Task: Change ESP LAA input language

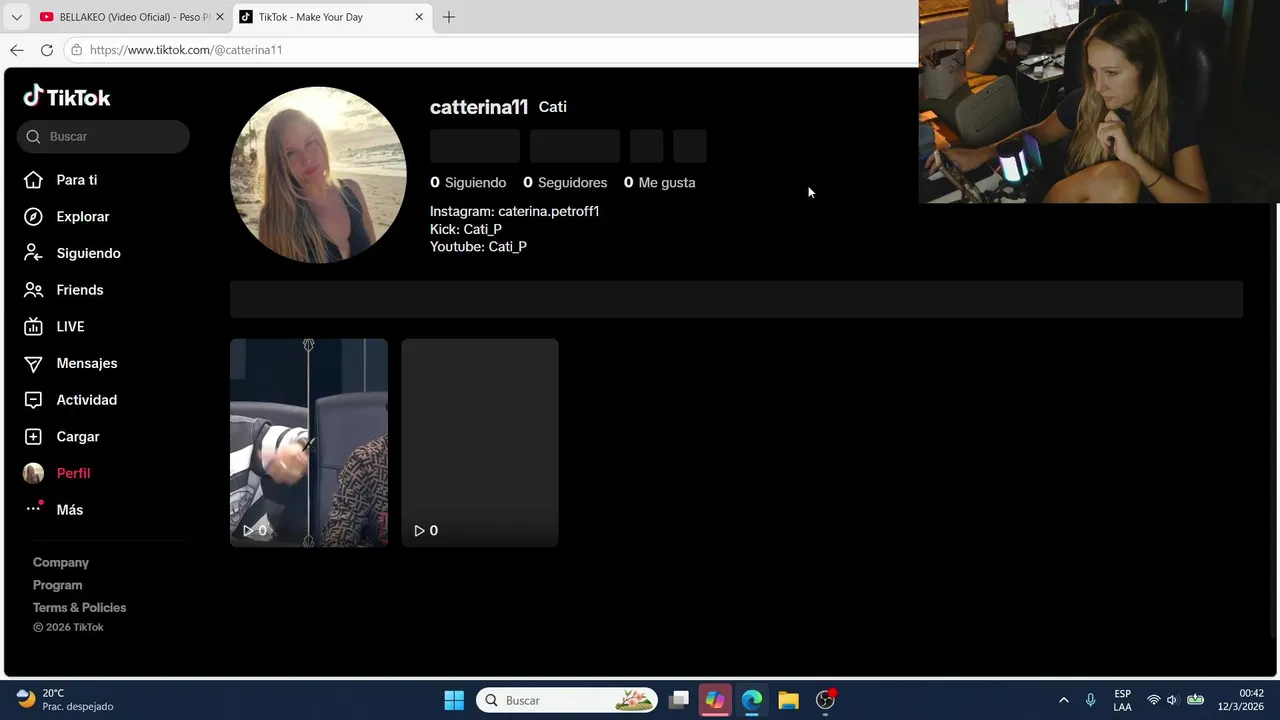Action: point(1123,700)
